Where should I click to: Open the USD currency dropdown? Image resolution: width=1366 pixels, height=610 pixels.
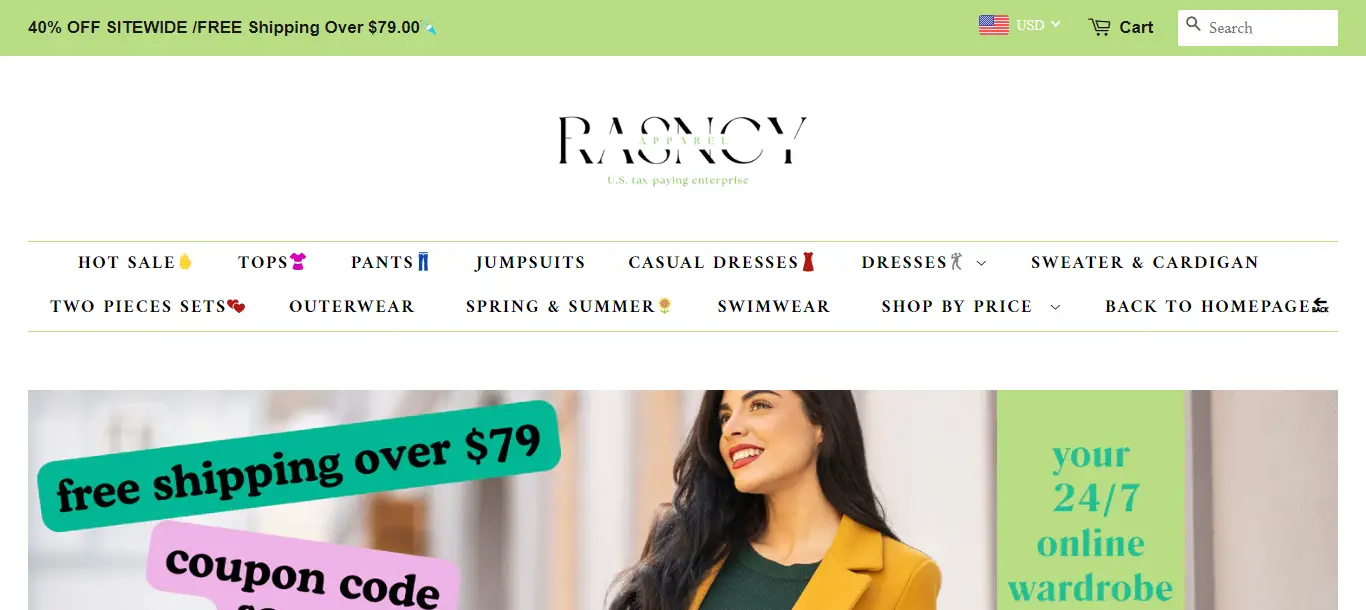point(1037,25)
